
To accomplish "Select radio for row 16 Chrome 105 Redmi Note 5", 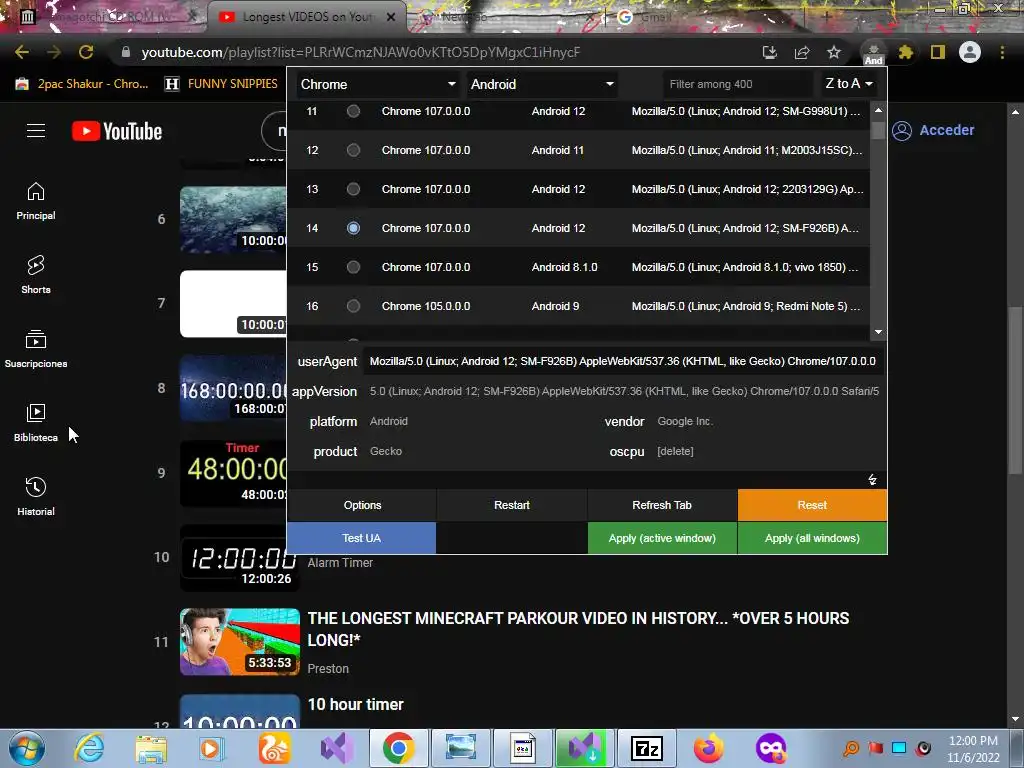I will click(353, 306).
